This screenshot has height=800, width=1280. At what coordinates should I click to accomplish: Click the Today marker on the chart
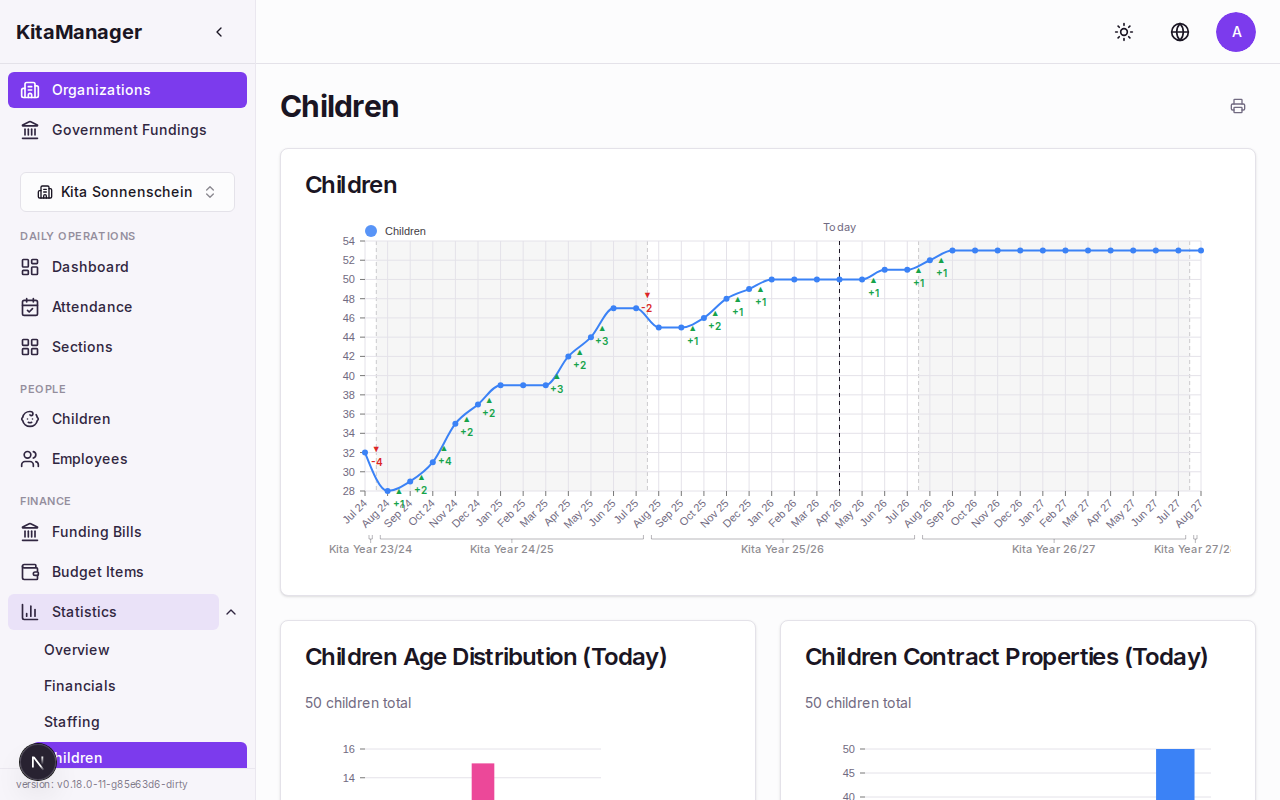click(839, 227)
